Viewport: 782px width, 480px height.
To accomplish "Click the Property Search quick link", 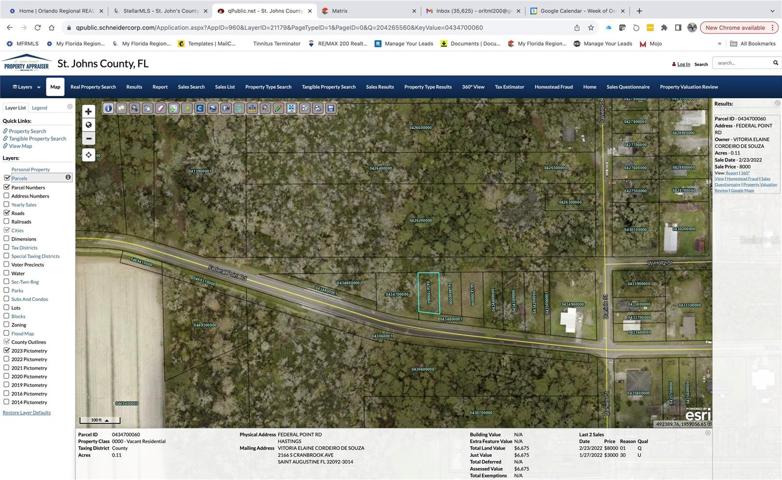I will pyautogui.click(x=27, y=131).
